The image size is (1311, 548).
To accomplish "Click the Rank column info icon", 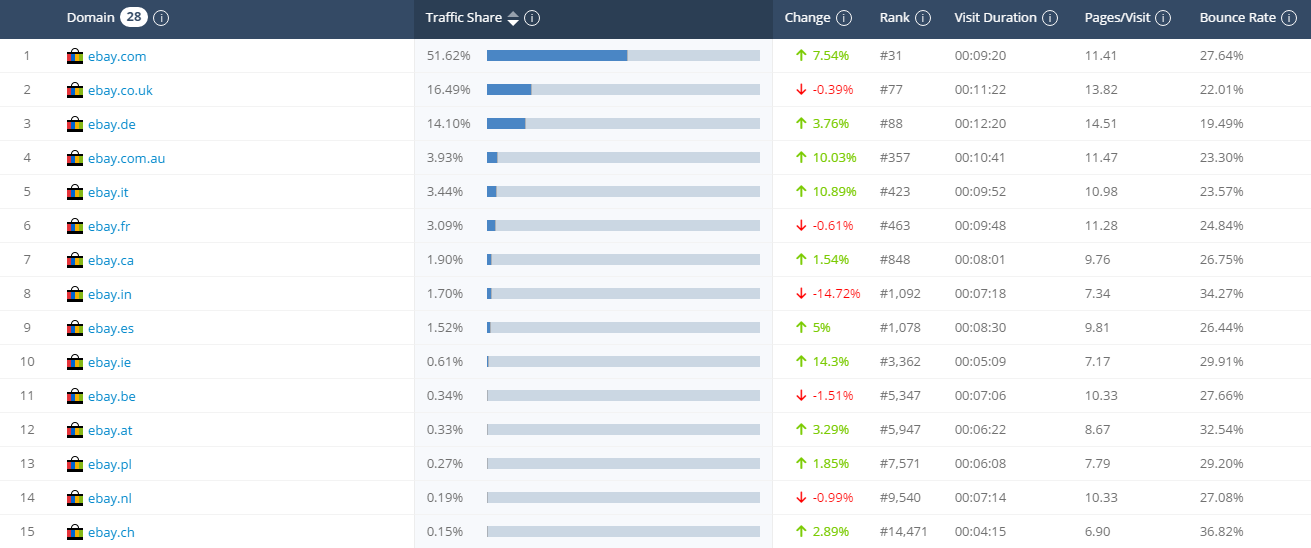I will tap(923, 18).
